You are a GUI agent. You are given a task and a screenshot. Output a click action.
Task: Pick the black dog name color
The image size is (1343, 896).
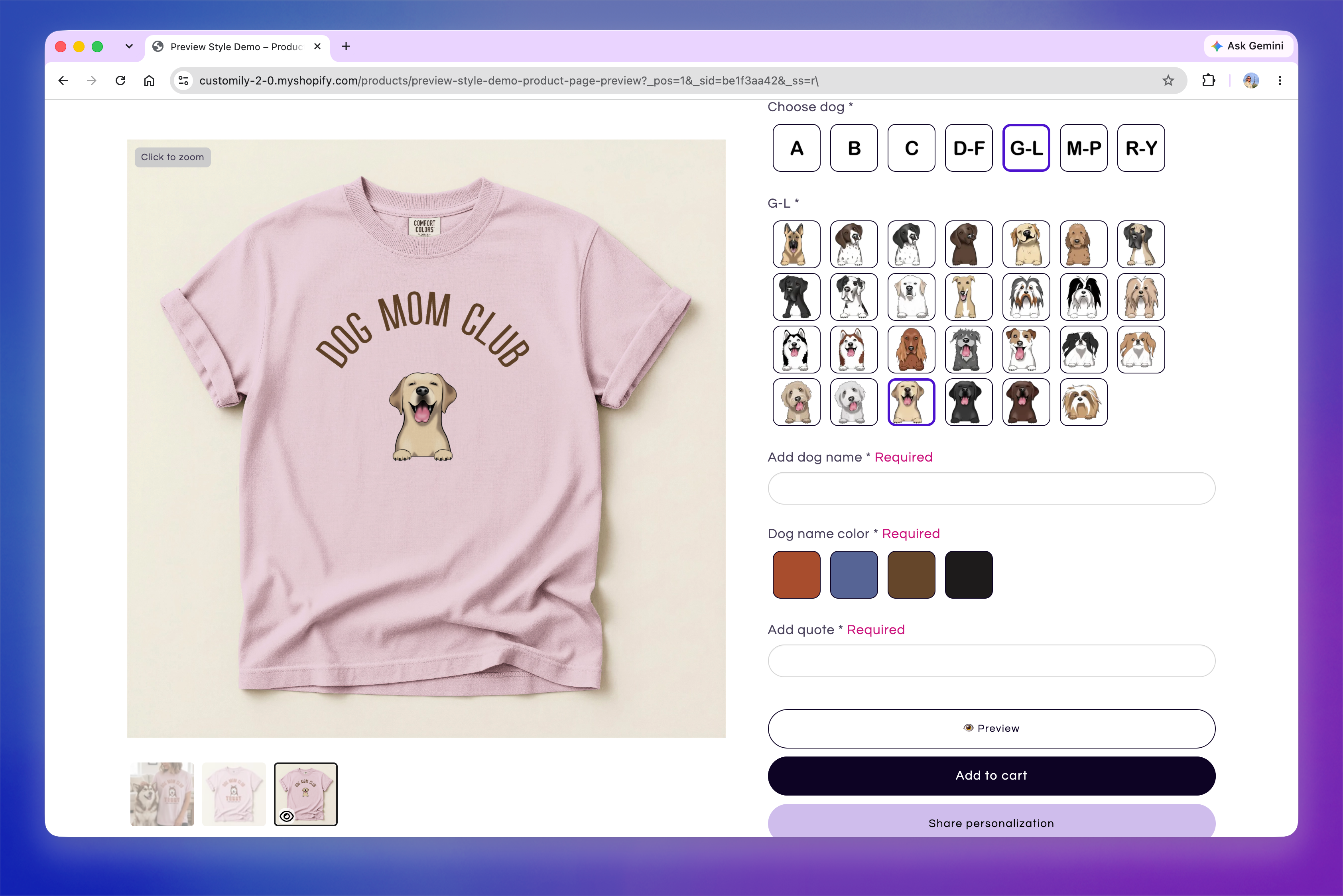(x=969, y=575)
